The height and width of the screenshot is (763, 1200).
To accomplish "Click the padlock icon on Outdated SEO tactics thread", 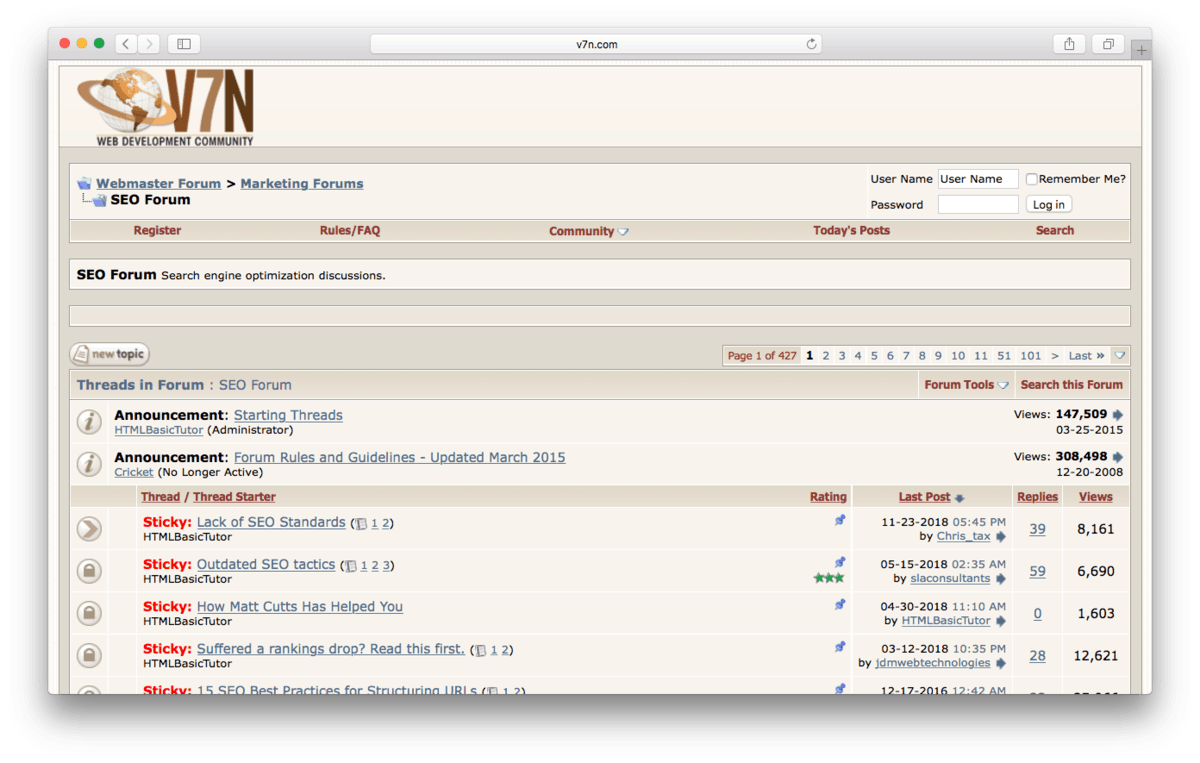I will coord(89,570).
